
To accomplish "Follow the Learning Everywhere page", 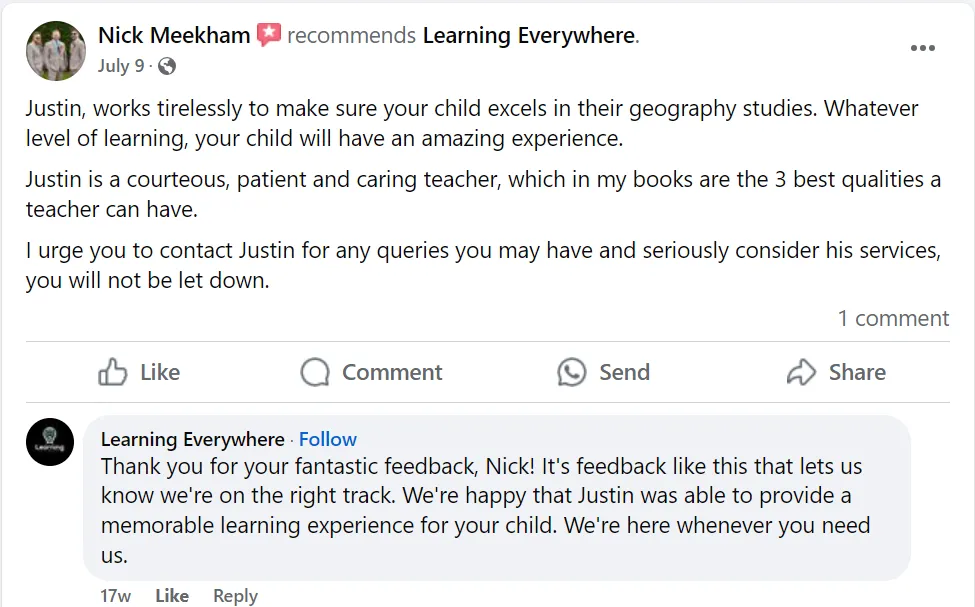I will [328, 439].
